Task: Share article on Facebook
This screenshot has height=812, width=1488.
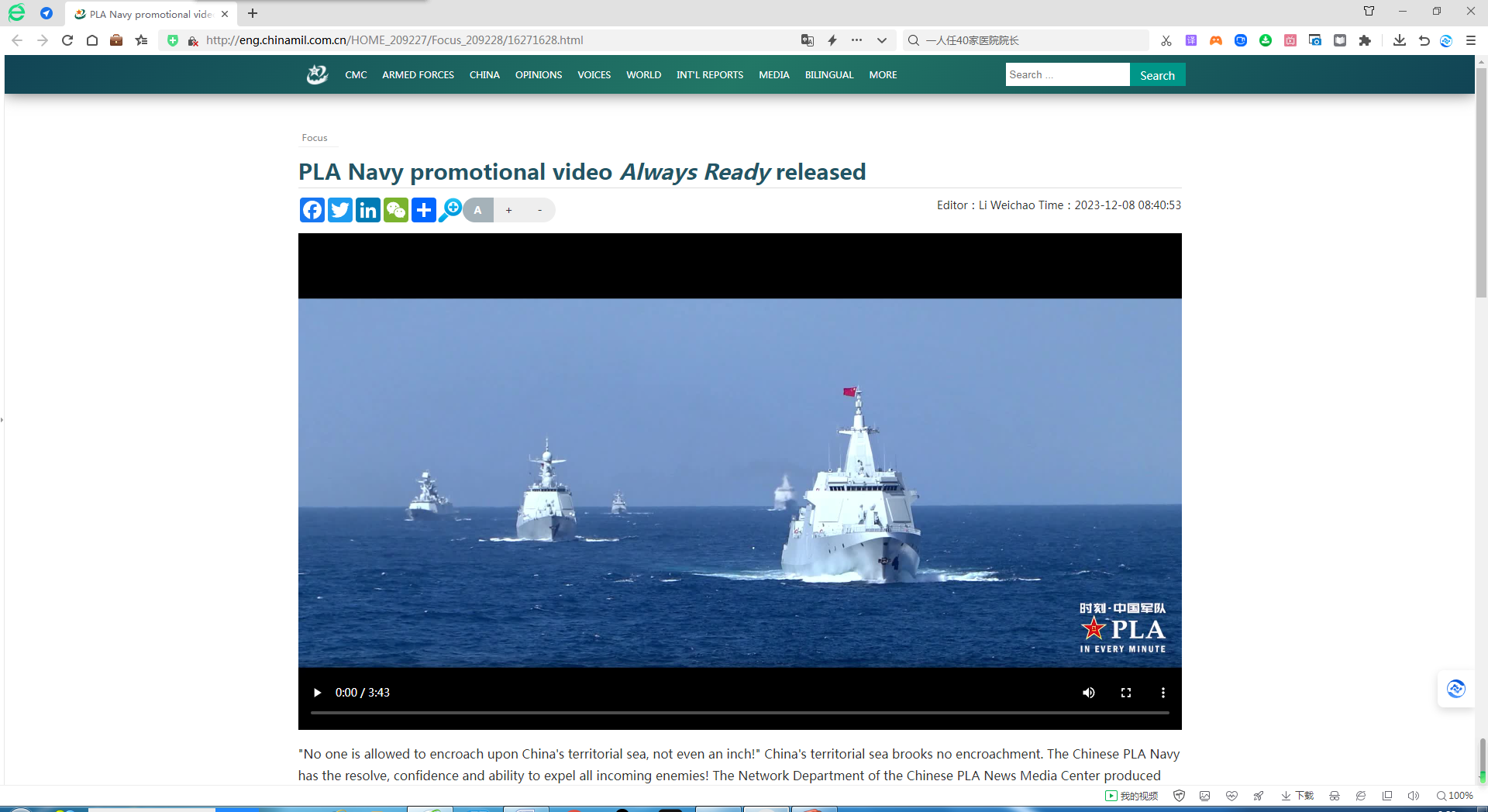Action: (312, 210)
